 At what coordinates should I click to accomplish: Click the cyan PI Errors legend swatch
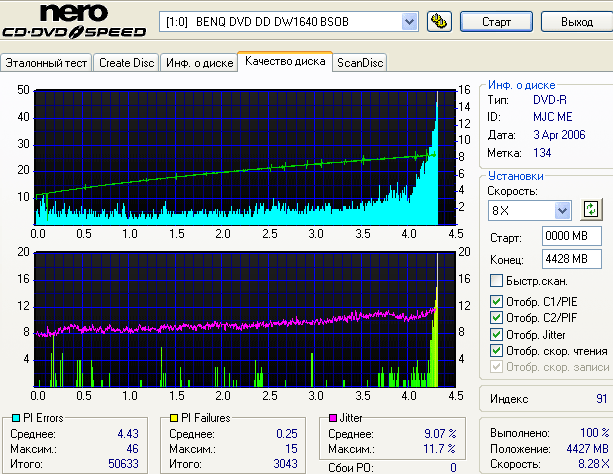pyautogui.click(x=16, y=418)
